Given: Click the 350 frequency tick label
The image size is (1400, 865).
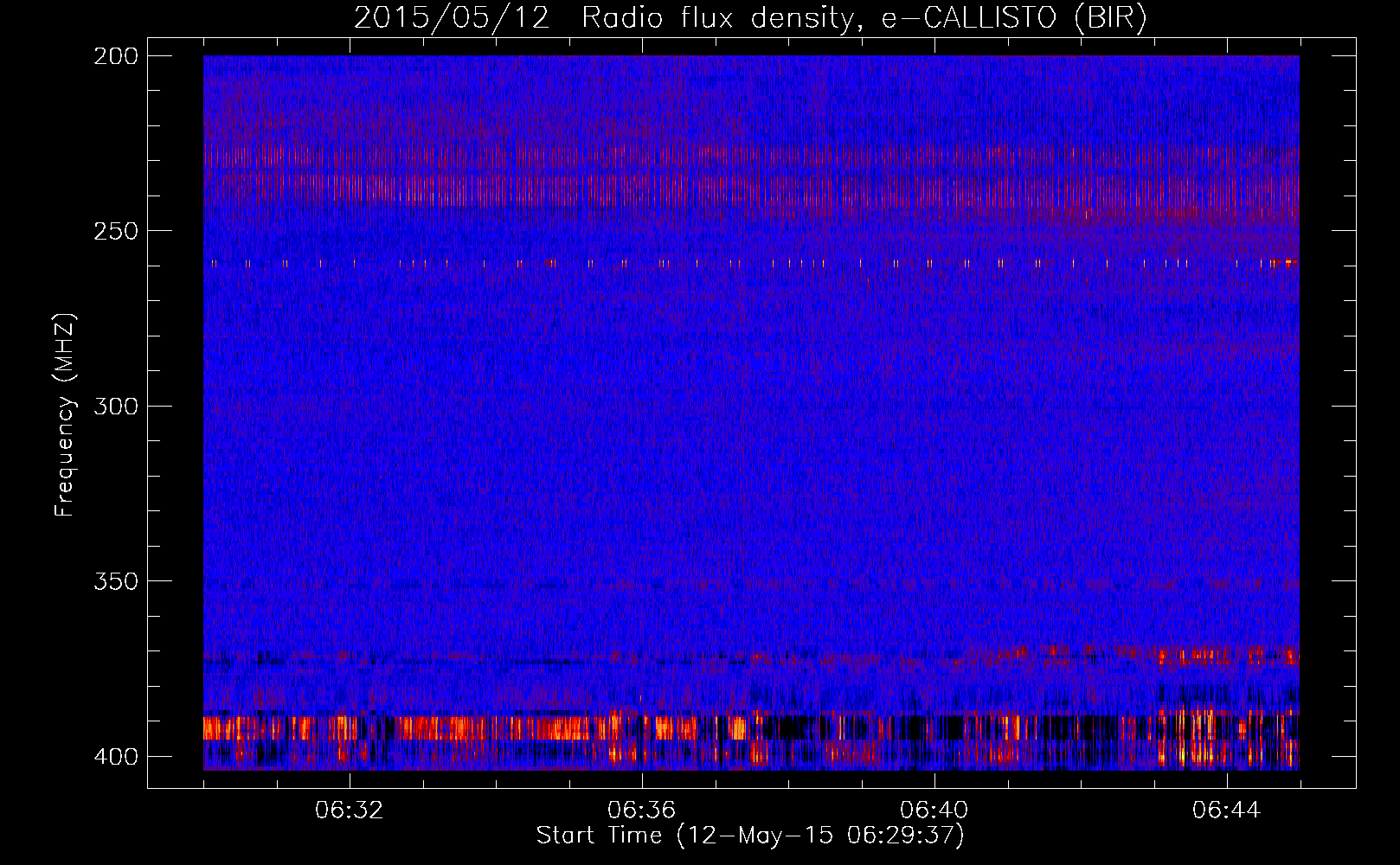Looking at the screenshot, I should 116,581.
